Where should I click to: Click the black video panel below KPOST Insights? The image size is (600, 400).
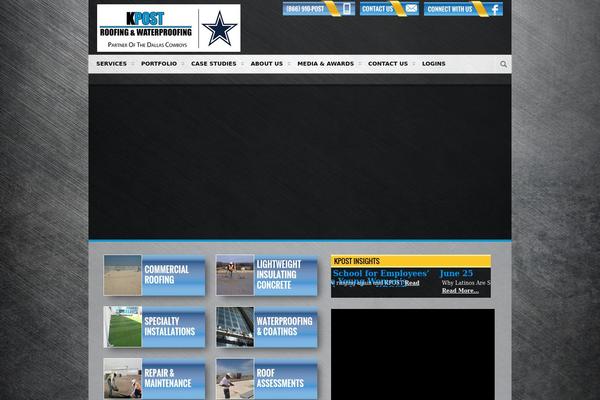[412, 354]
